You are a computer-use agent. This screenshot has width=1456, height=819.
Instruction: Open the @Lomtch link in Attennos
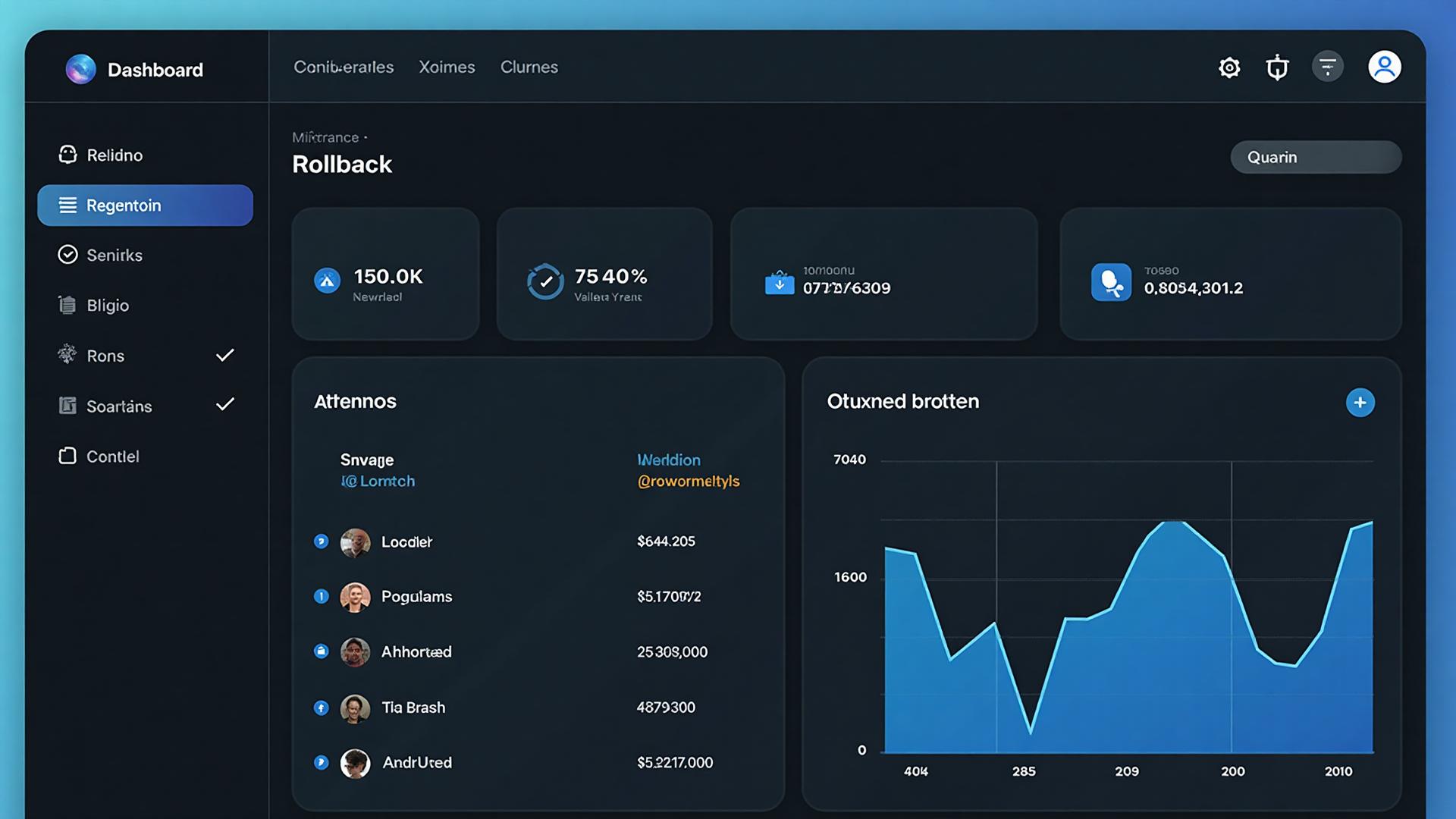378,481
